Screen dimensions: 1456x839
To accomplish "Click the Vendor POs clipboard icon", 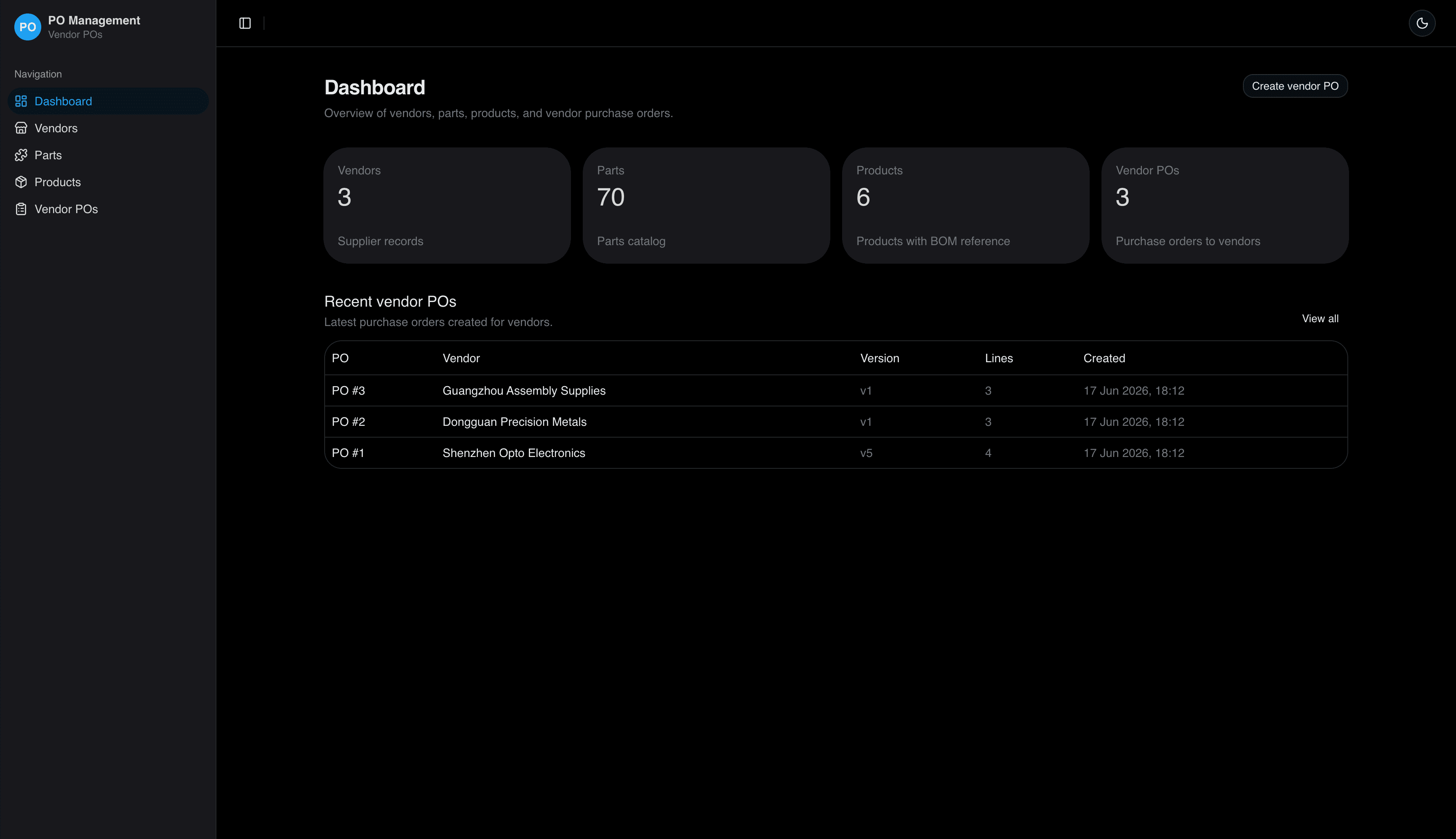I will click(x=21, y=209).
